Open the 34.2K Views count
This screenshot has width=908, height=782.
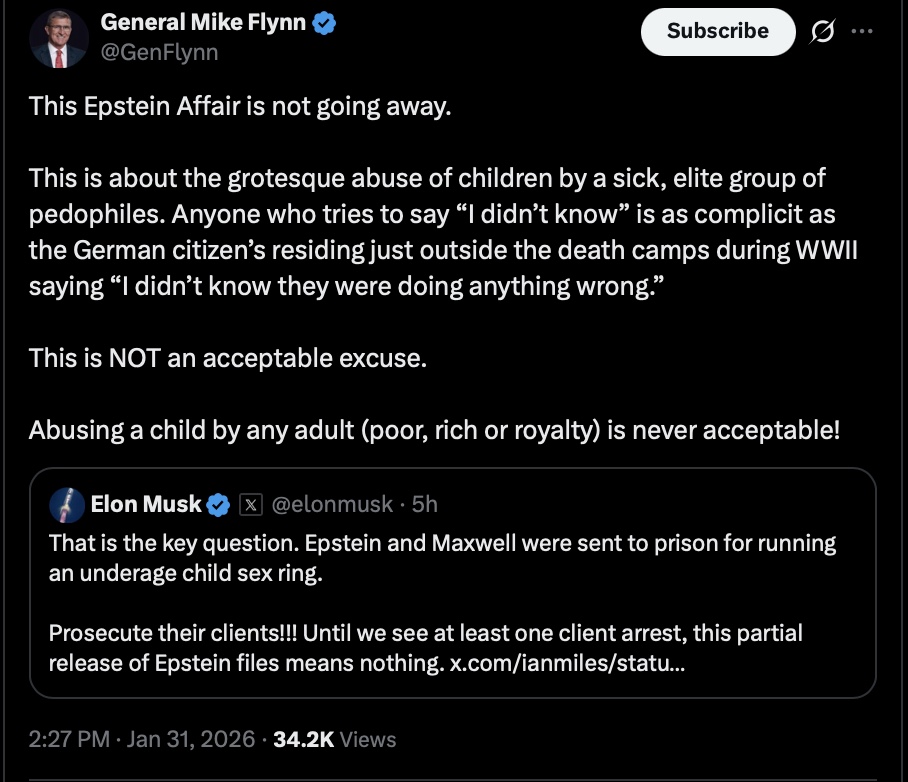(335, 740)
